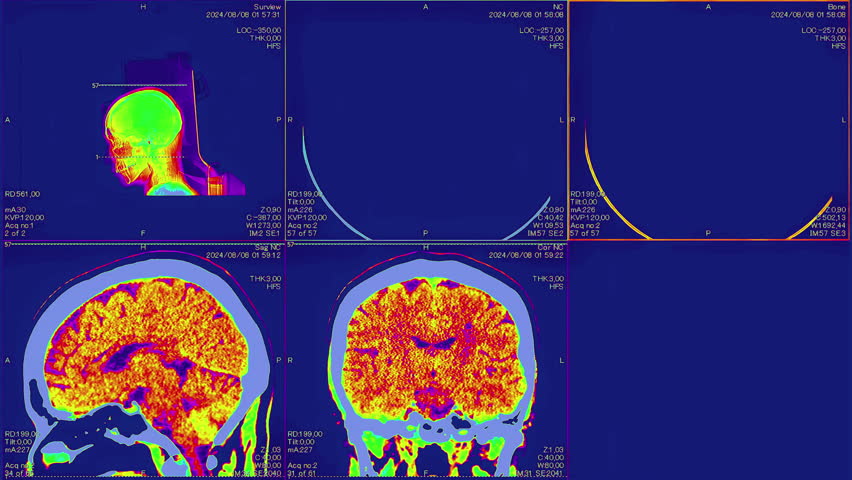Screen dimensions: 852x480
Task: Click the Bone series label
Action: (x=836, y=6)
